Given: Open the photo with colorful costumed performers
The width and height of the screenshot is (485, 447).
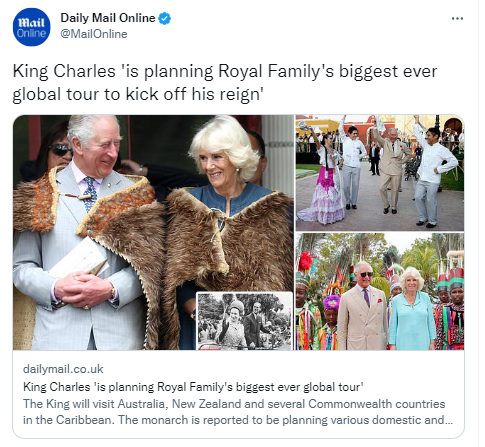Looking at the screenshot, I should click(x=380, y=291).
